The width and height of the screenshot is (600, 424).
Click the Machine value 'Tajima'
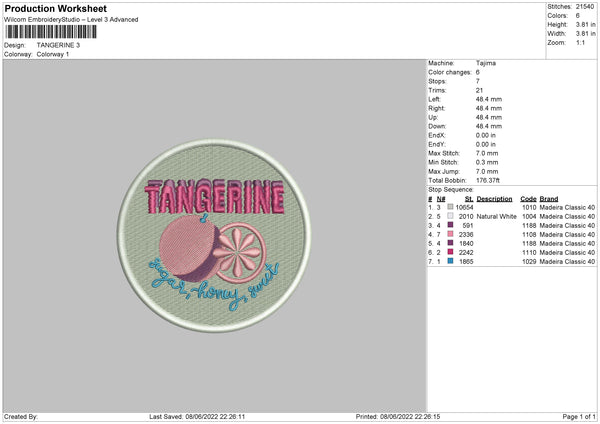(486, 63)
